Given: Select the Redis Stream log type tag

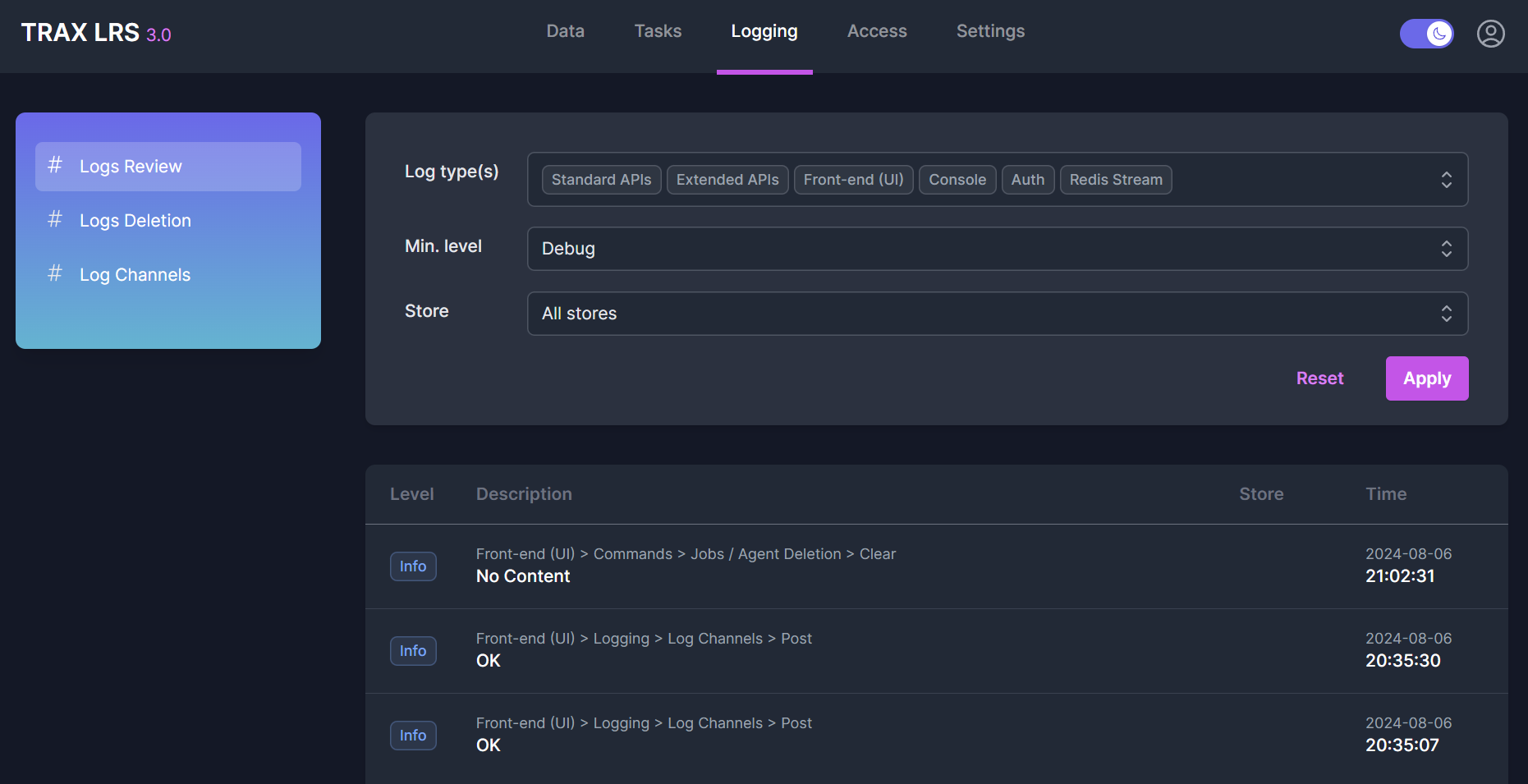Looking at the screenshot, I should [x=1115, y=180].
